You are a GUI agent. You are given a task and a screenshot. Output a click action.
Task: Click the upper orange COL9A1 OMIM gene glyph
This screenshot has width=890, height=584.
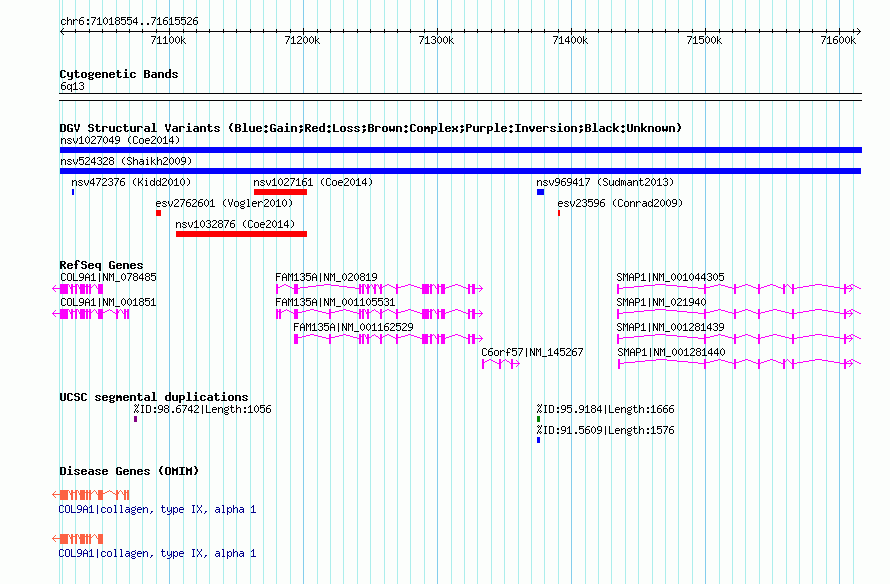tap(91, 495)
